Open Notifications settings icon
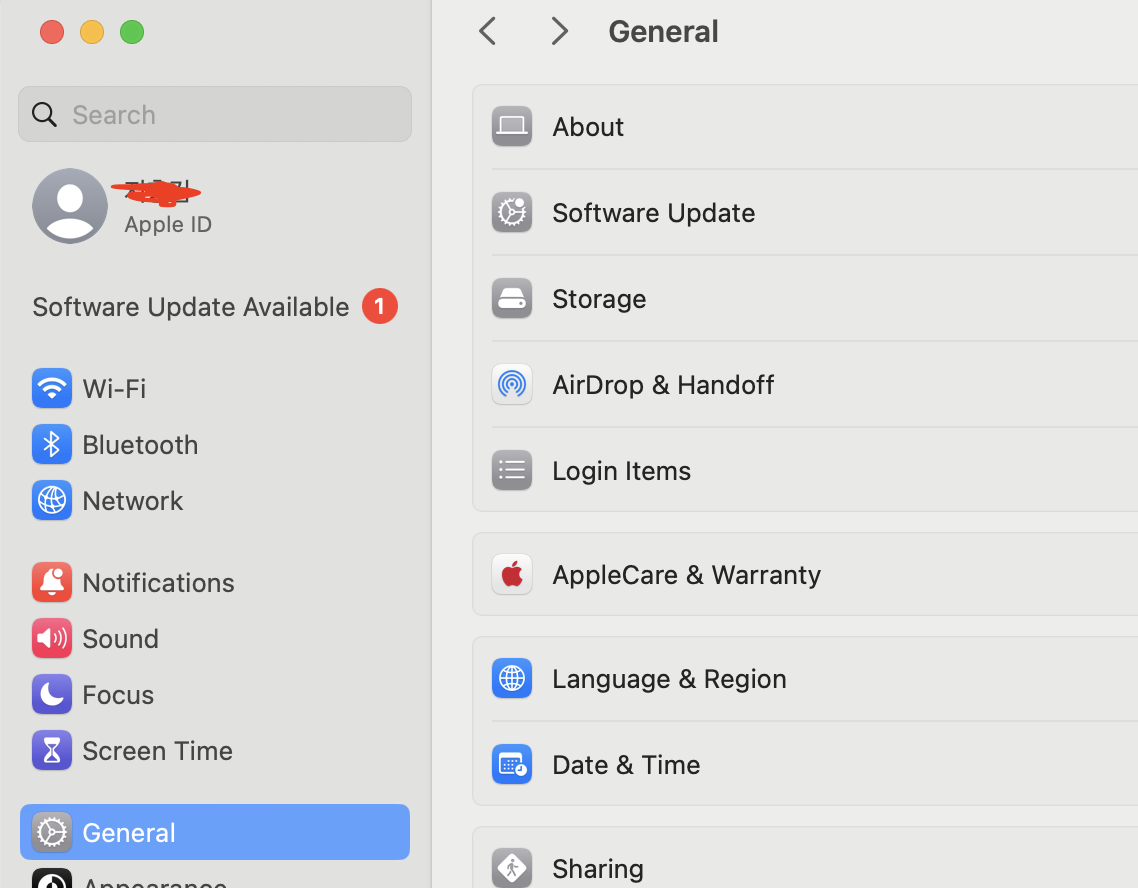Viewport: 1138px width, 888px height. (52, 582)
